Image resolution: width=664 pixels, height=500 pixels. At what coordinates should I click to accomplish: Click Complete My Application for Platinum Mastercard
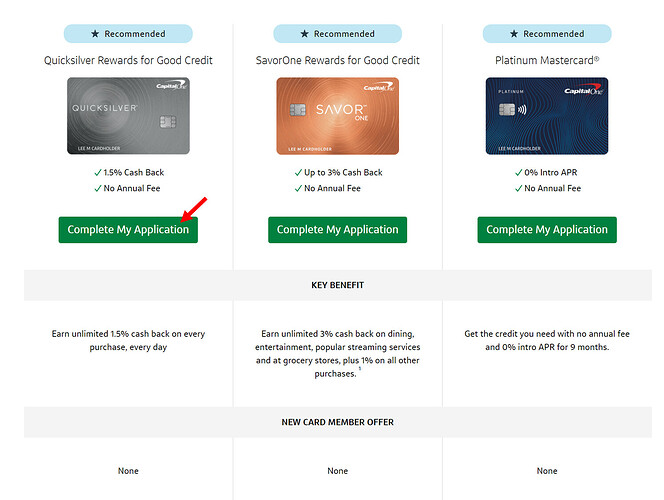coord(547,230)
